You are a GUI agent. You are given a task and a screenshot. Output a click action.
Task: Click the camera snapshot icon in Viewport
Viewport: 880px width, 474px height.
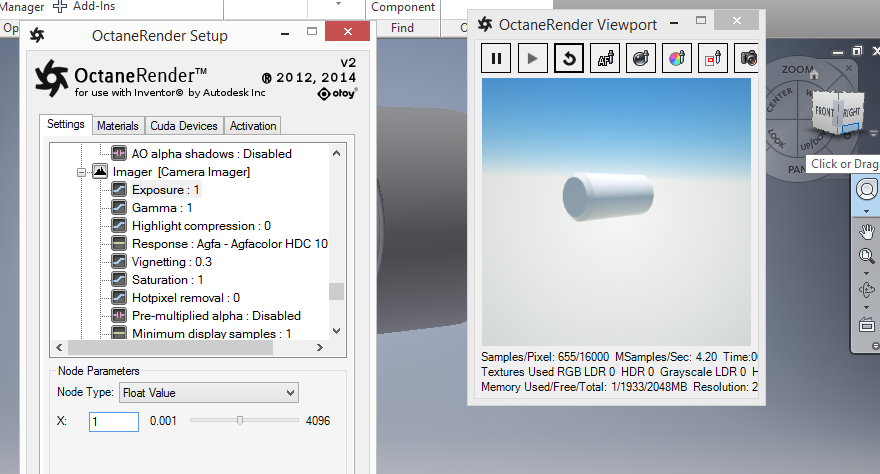746,58
